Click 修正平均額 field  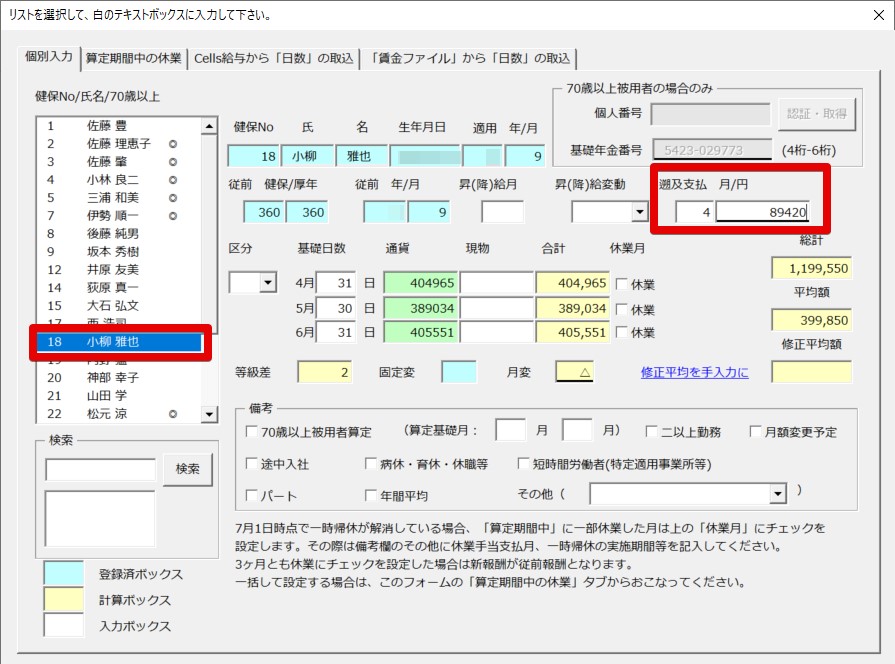coord(812,372)
